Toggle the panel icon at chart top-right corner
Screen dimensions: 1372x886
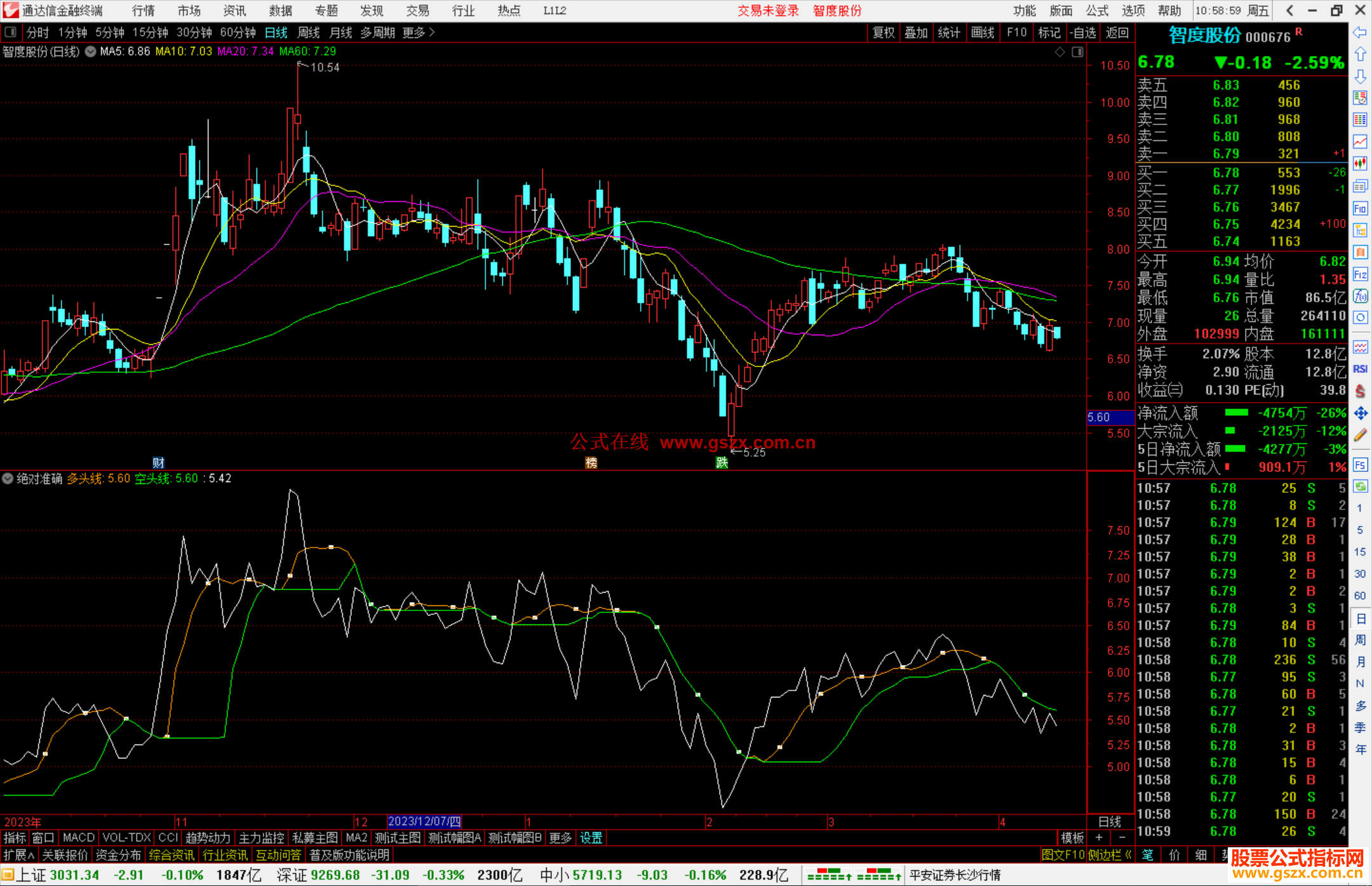tap(1077, 52)
